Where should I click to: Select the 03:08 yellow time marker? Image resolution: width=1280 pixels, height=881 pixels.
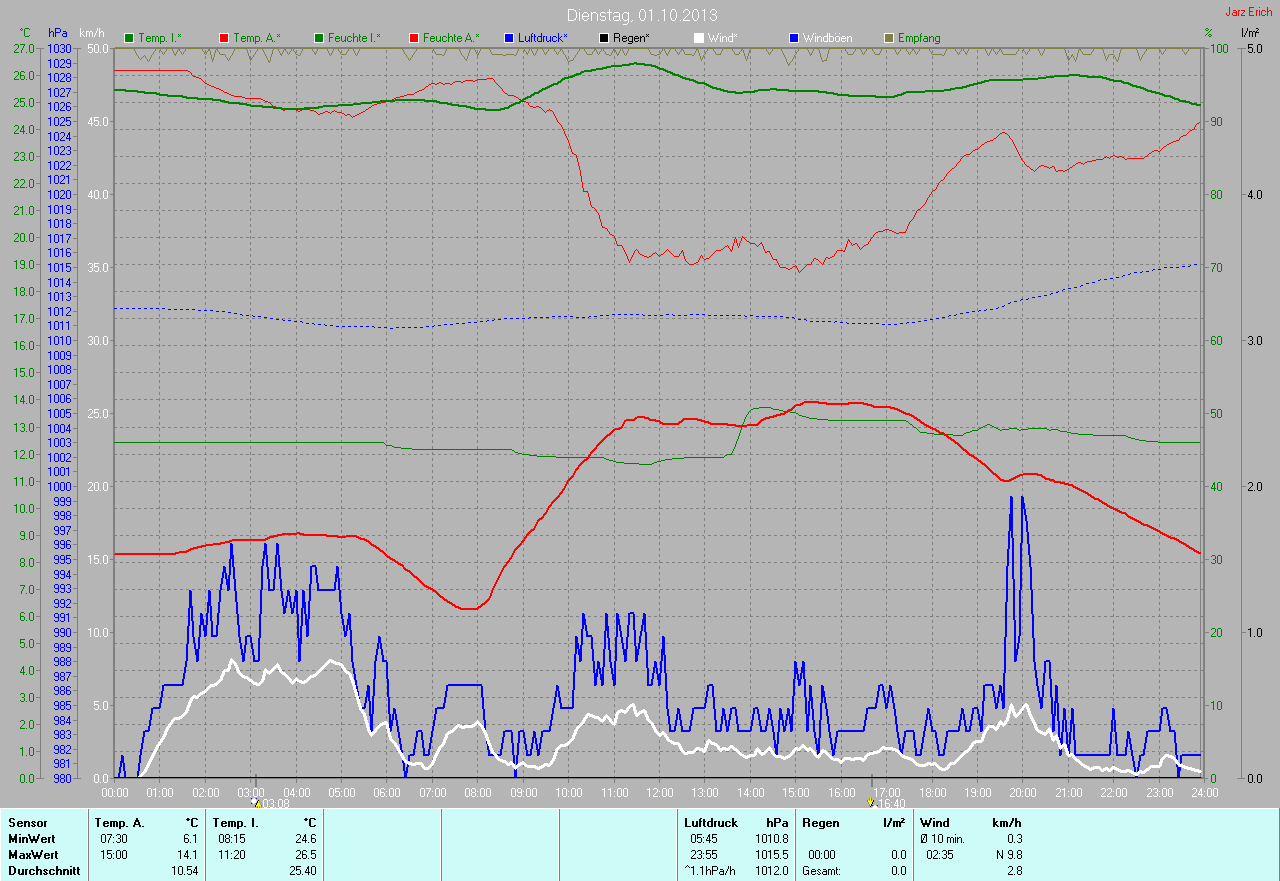[x=257, y=802]
